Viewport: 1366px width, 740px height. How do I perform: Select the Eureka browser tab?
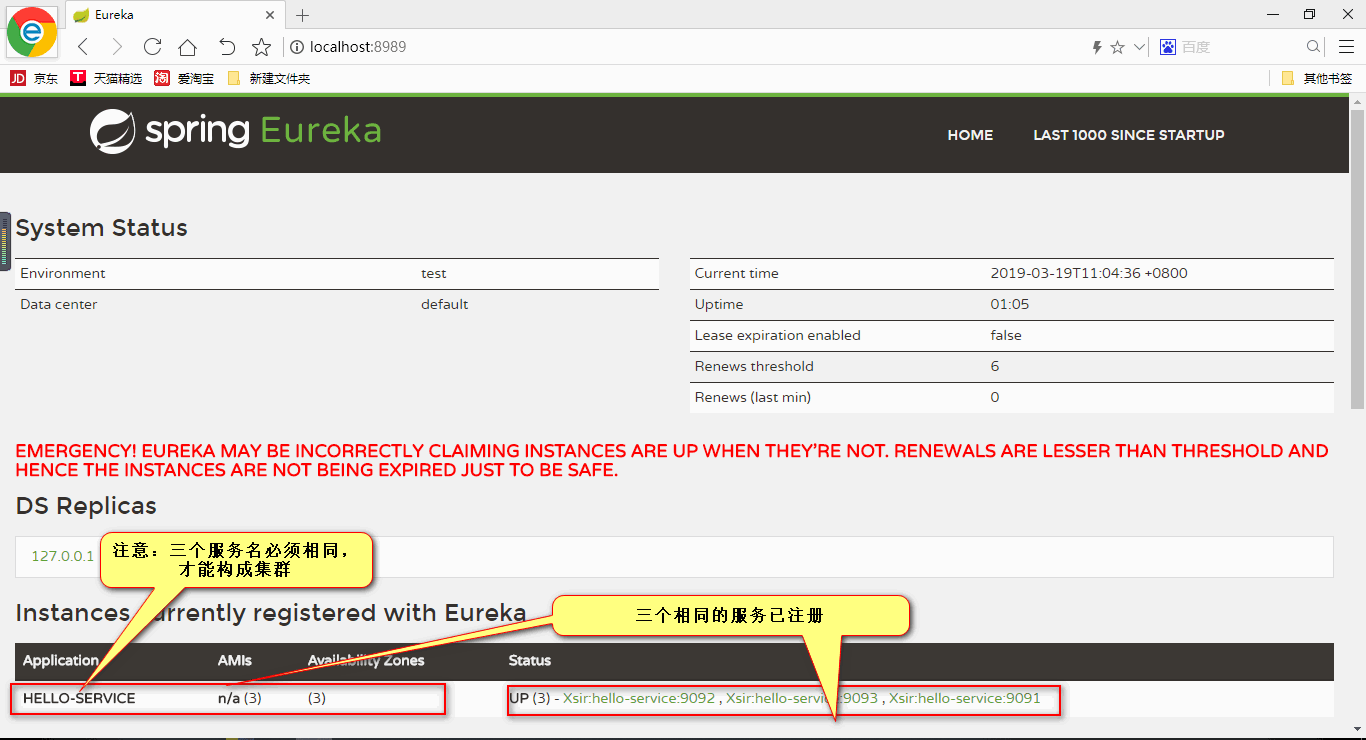tap(175, 15)
